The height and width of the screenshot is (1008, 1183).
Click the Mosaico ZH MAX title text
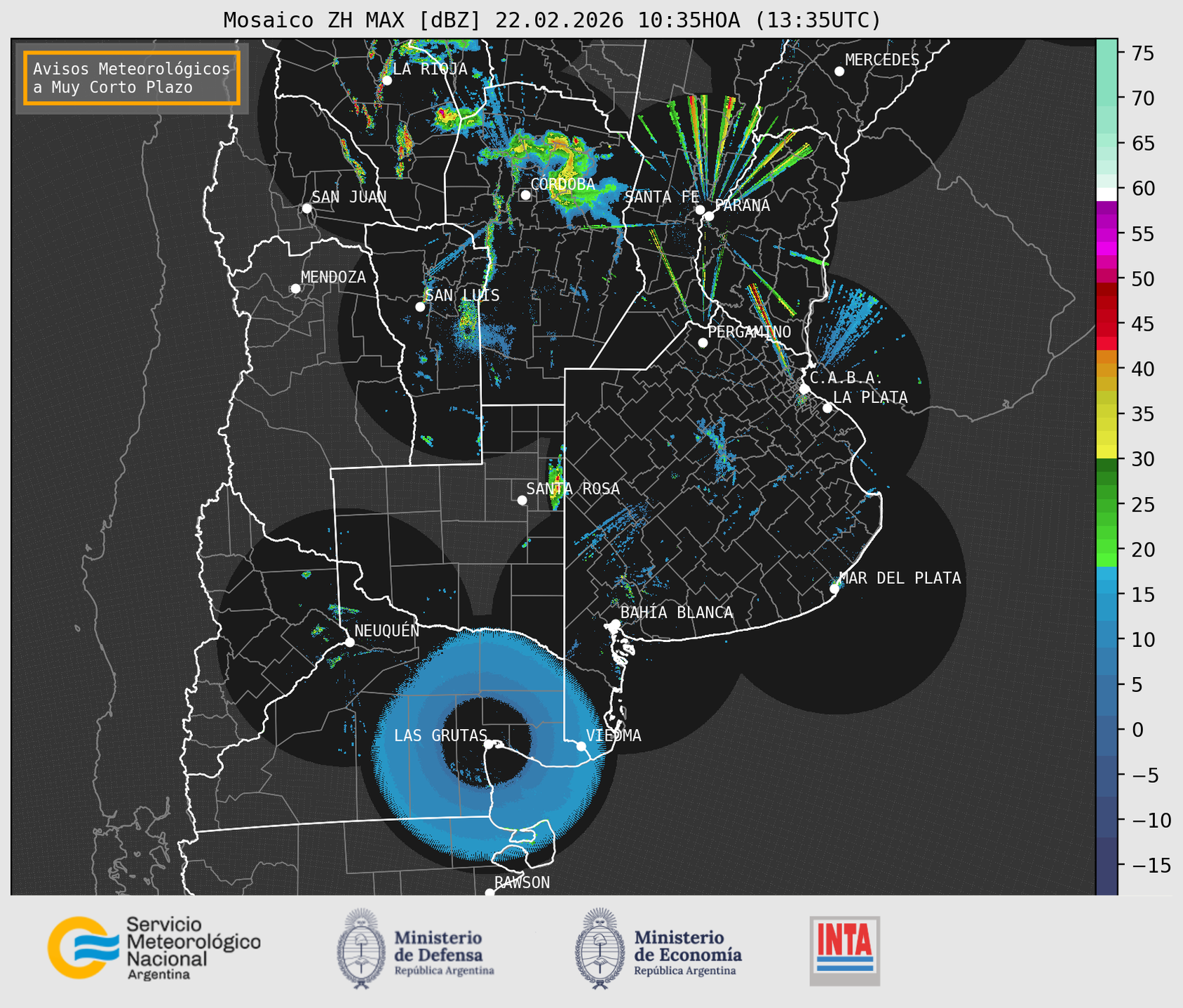coord(551,20)
